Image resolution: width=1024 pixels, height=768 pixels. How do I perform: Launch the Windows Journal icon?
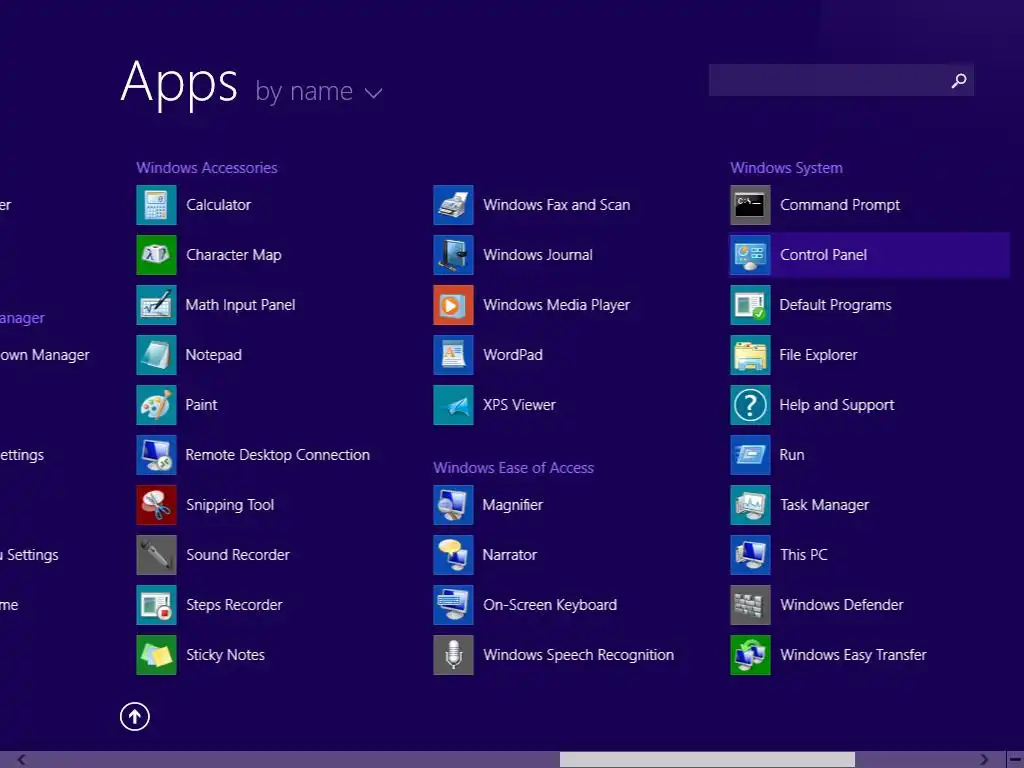coord(453,255)
